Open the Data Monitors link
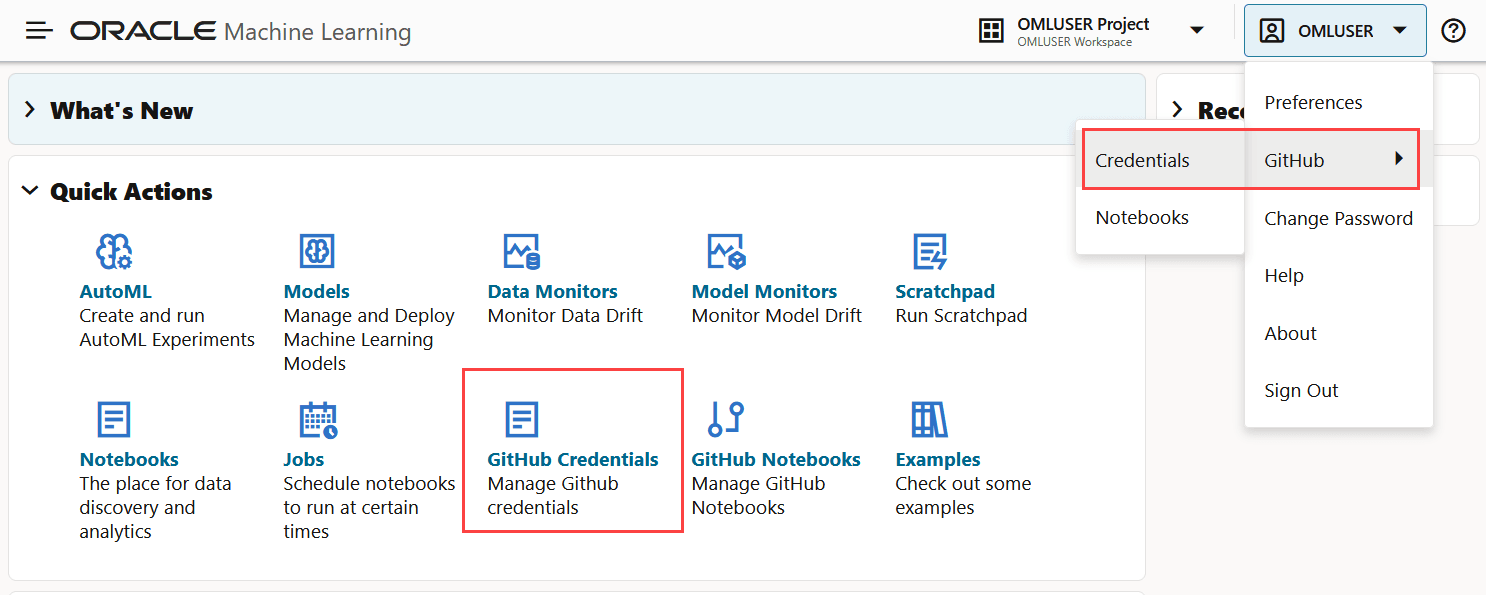The height and width of the screenshot is (595, 1486). (553, 292)
